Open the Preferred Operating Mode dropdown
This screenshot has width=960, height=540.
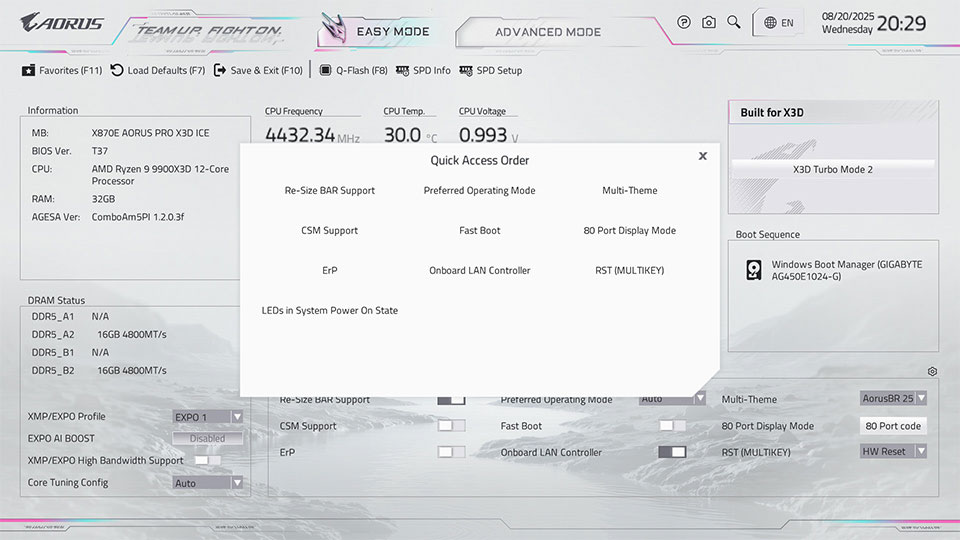(672, 399)
